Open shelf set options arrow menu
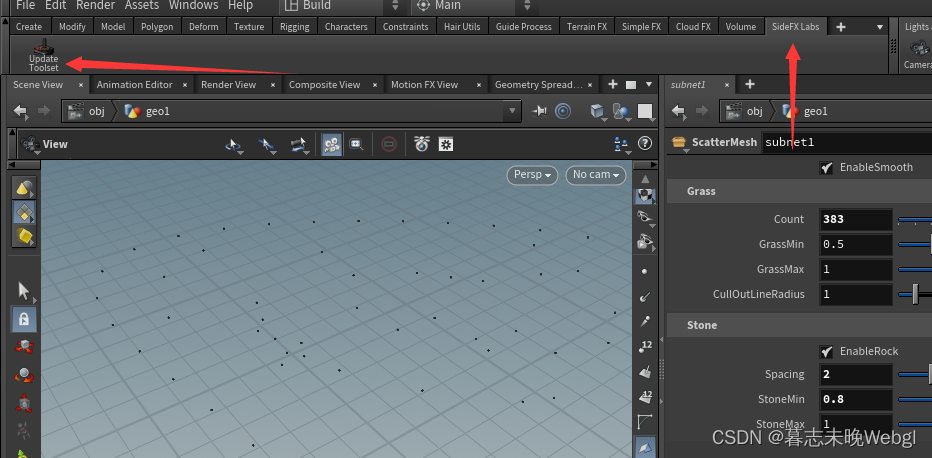 (x=880, y=27)
